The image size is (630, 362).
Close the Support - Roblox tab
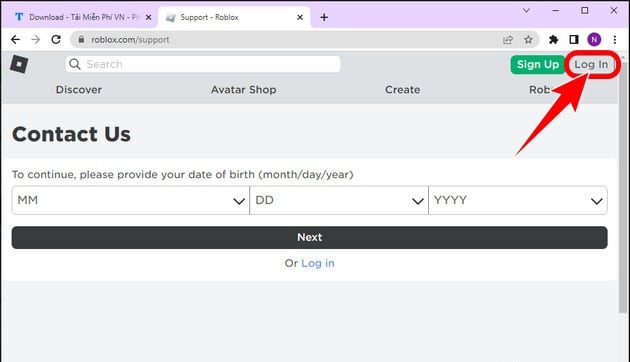[x=300, y=17]
